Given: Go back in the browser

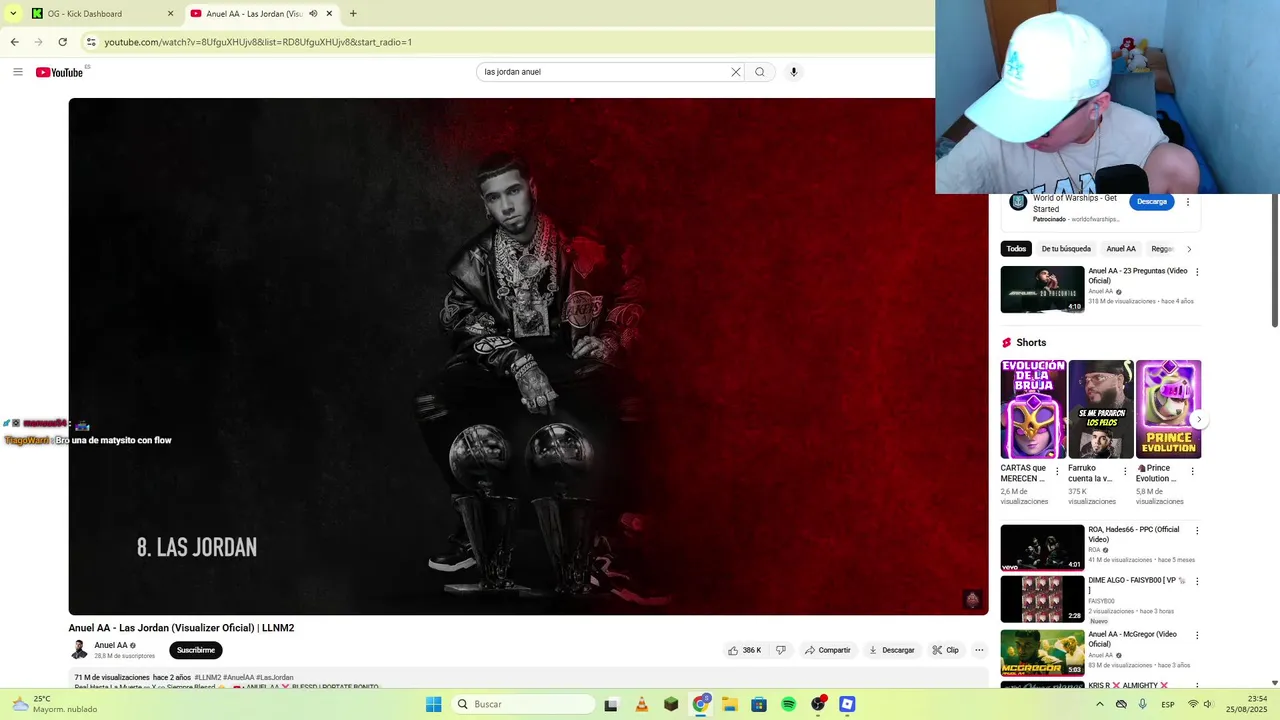Looking at the screenshot, I should point(14,42).
